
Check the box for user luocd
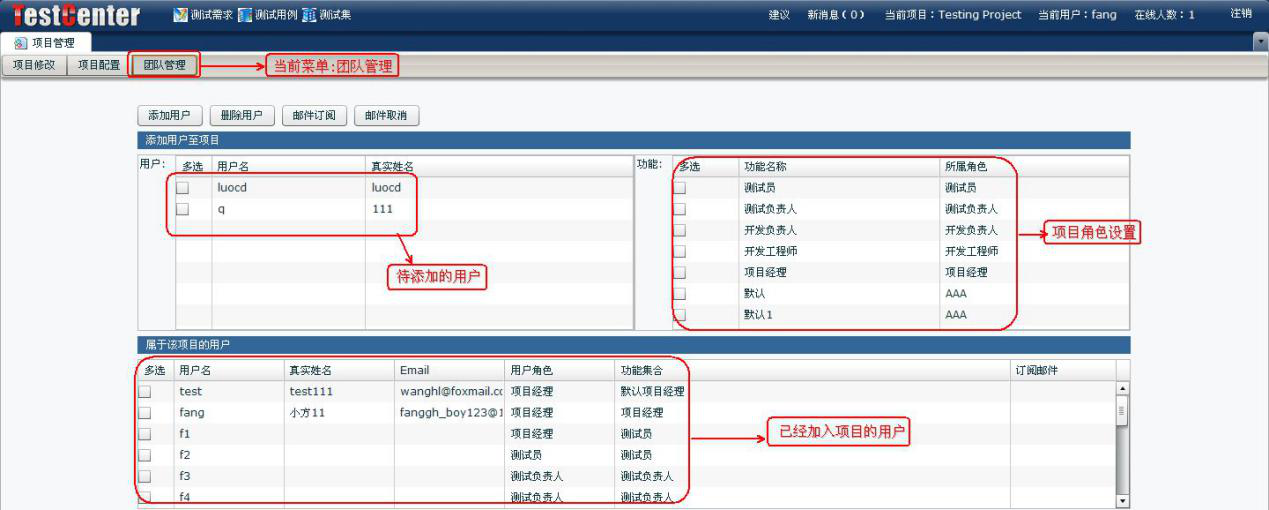click(182, 187)
